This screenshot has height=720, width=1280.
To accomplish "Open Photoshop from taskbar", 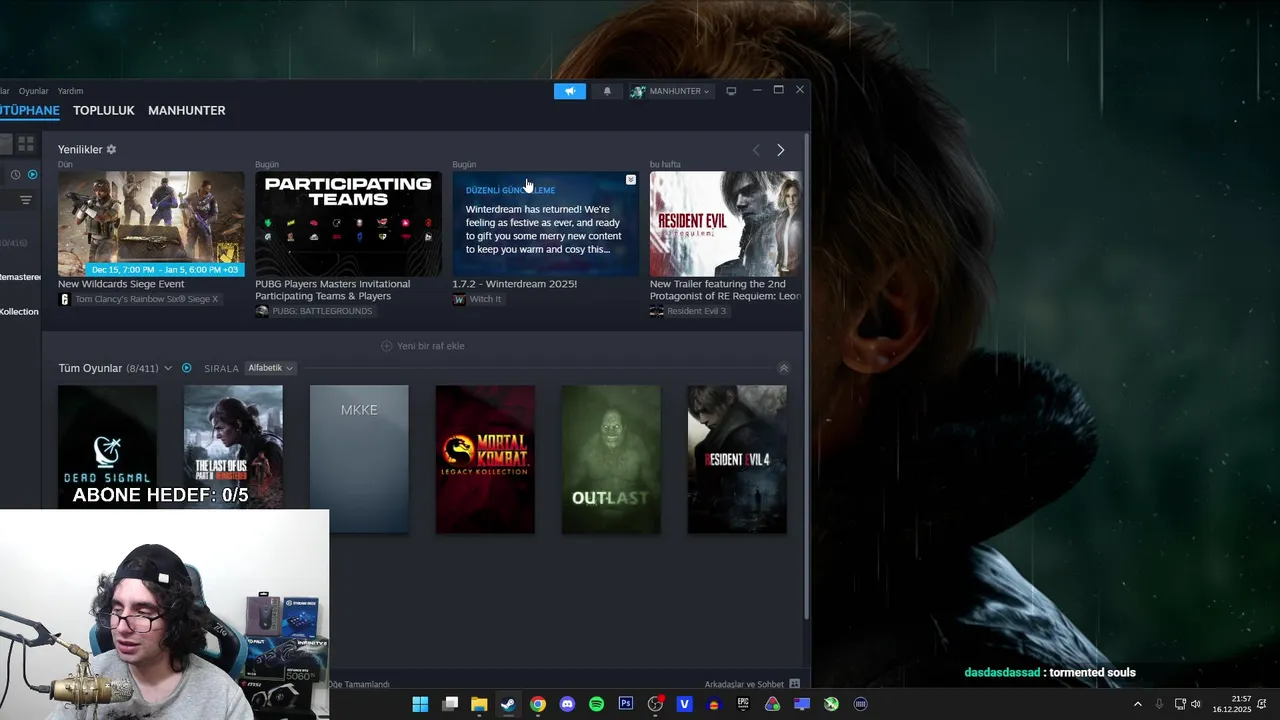I will click(626, 704).
